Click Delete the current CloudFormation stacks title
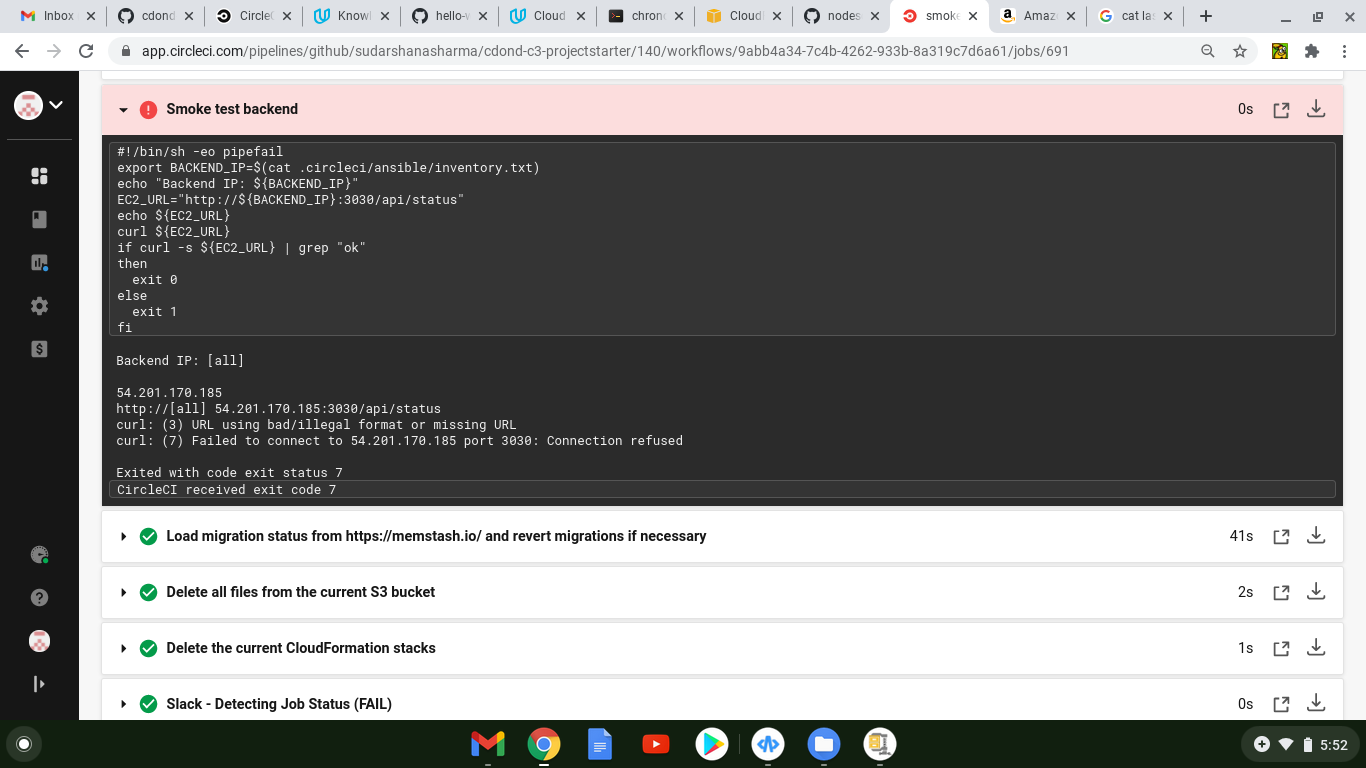 (301, 648)
